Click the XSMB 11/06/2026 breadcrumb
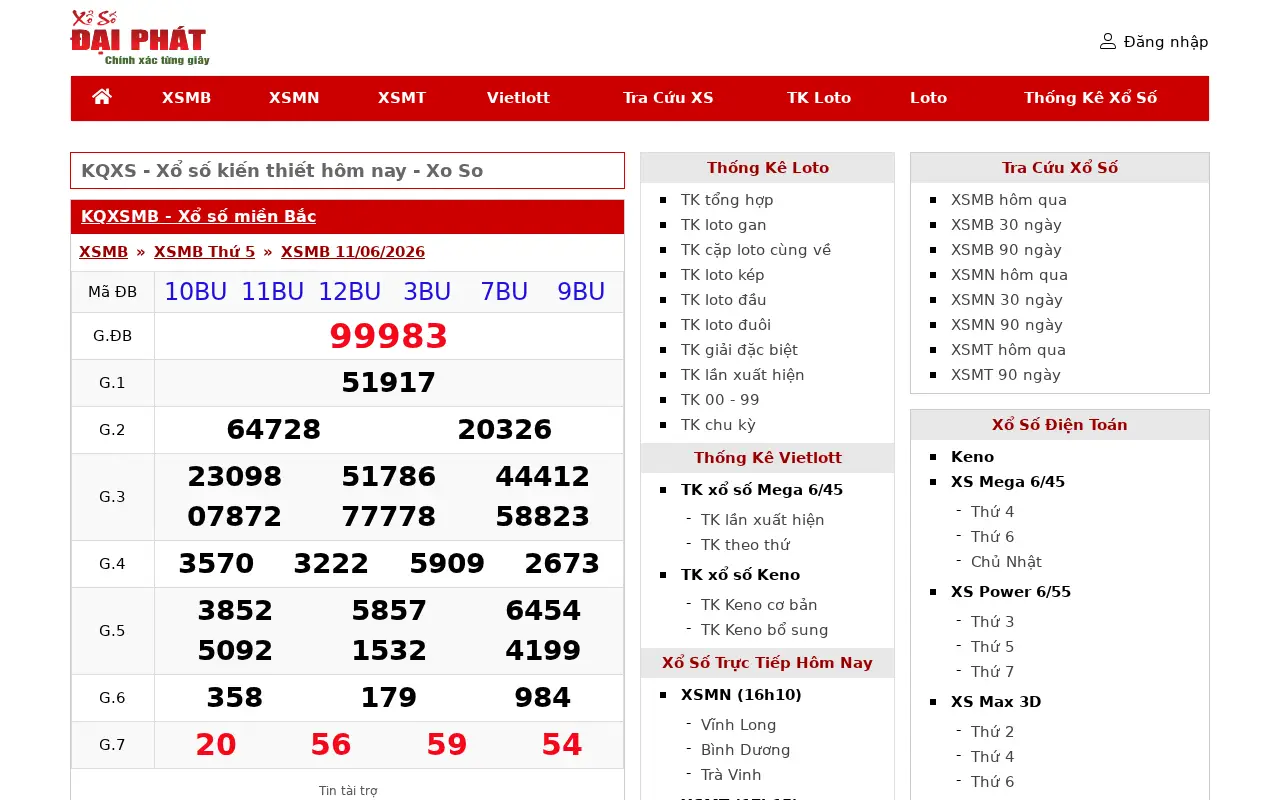This screenshot has width=1280, height=800. [353, 252]
